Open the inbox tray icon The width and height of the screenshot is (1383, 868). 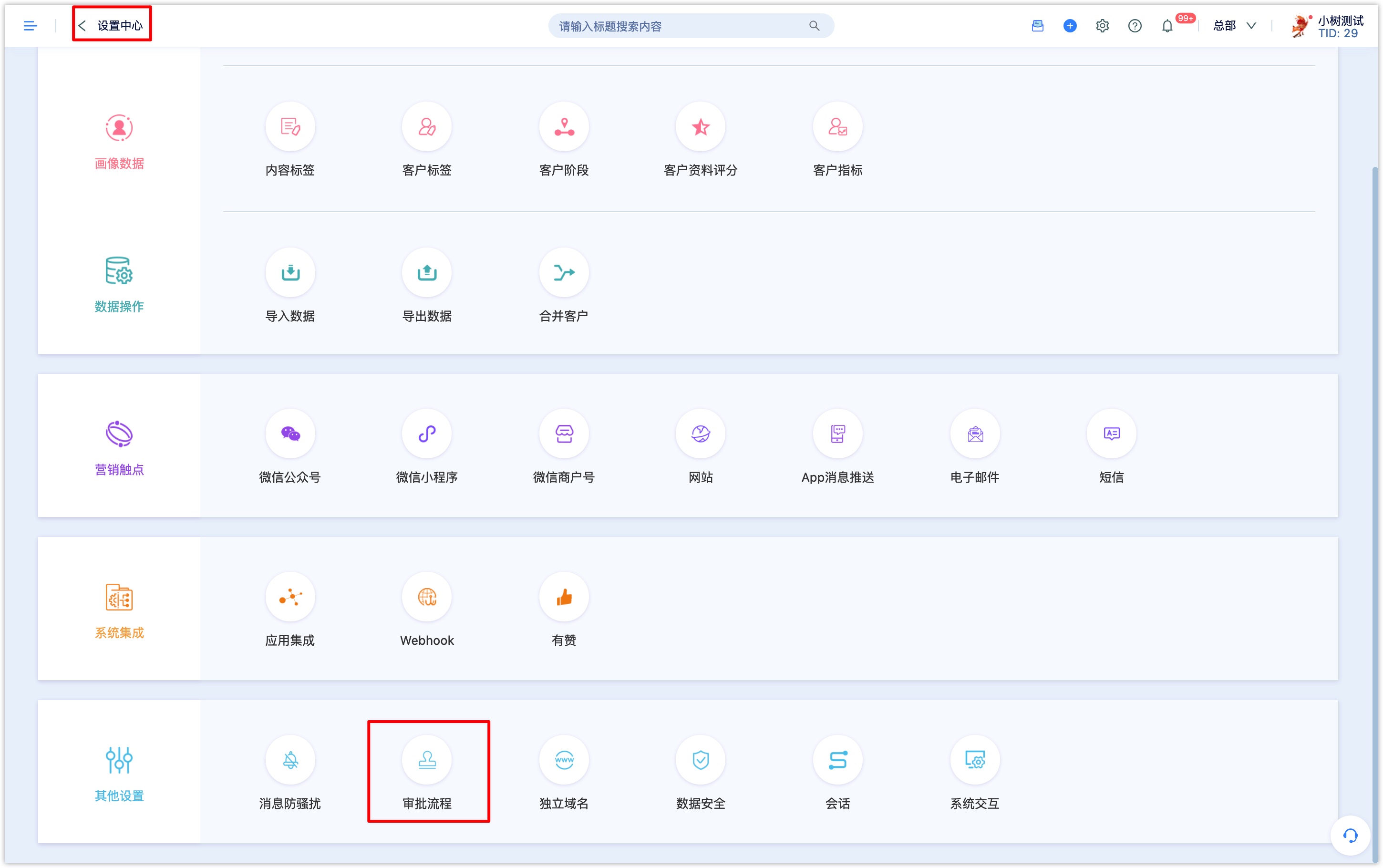click(1037, 26)
